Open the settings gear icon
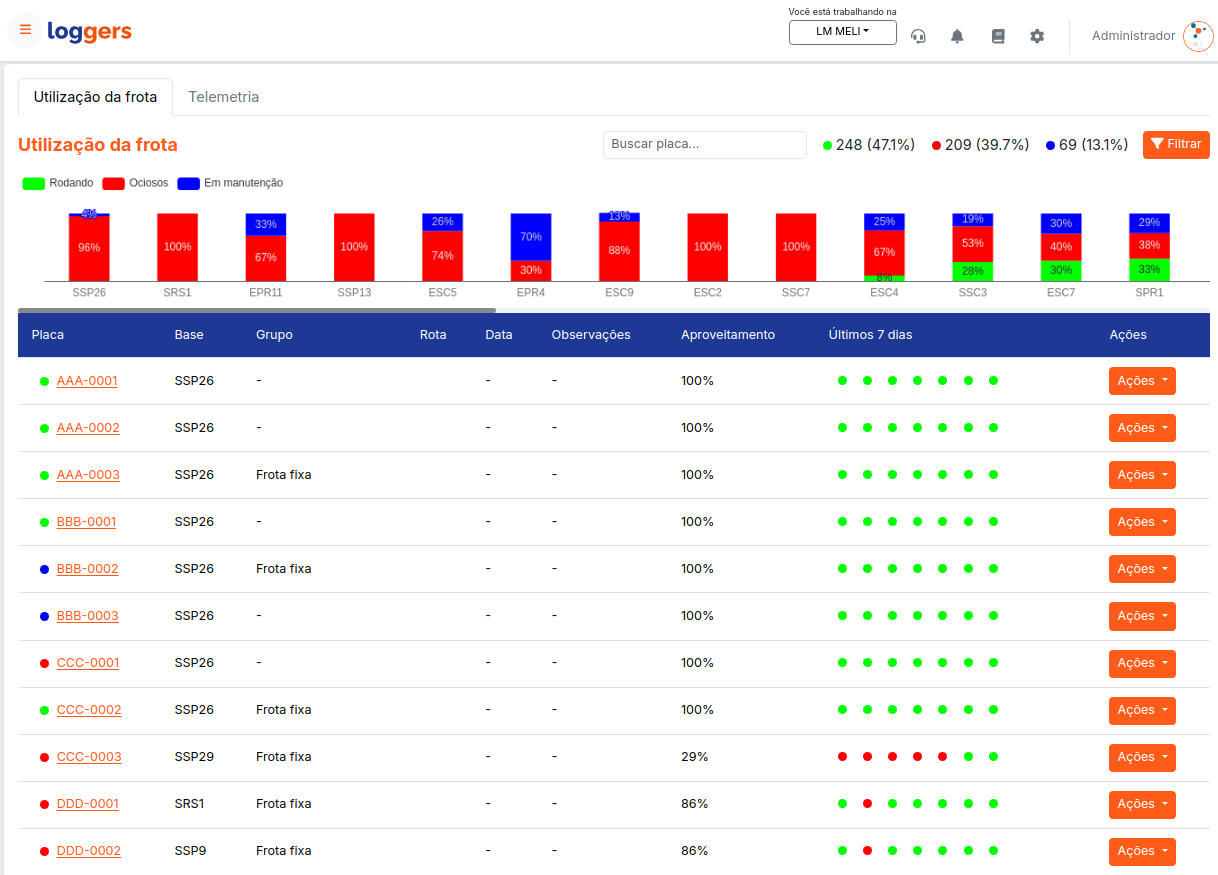This screenshot has height=875, width=1218. pos(1037,36)
